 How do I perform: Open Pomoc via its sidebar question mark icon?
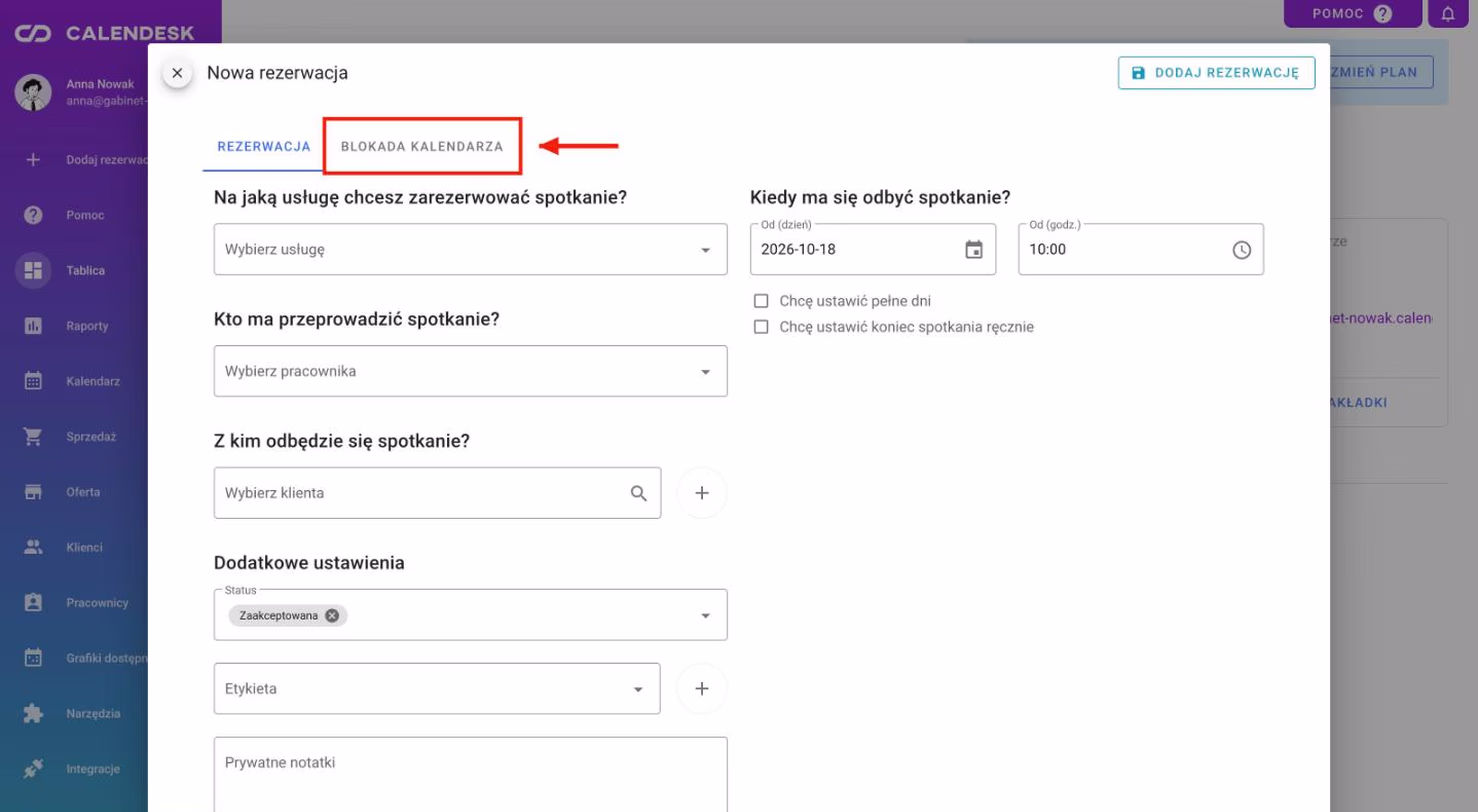[33, 215]
